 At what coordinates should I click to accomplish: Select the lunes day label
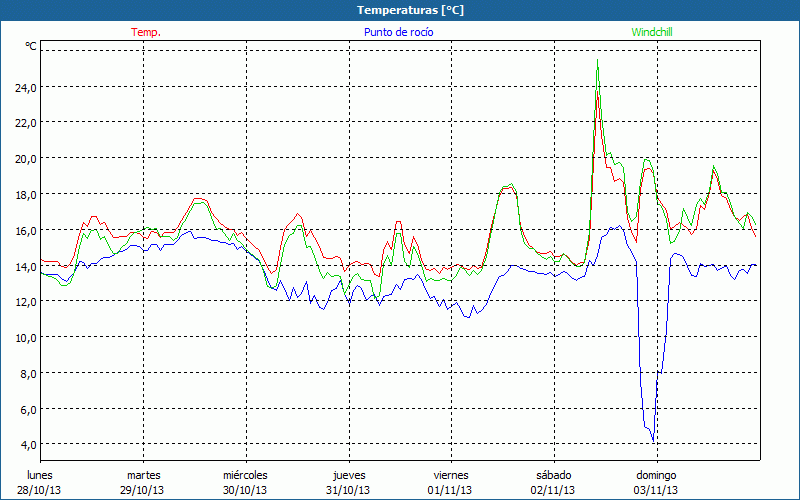click(x=40, y=475)
